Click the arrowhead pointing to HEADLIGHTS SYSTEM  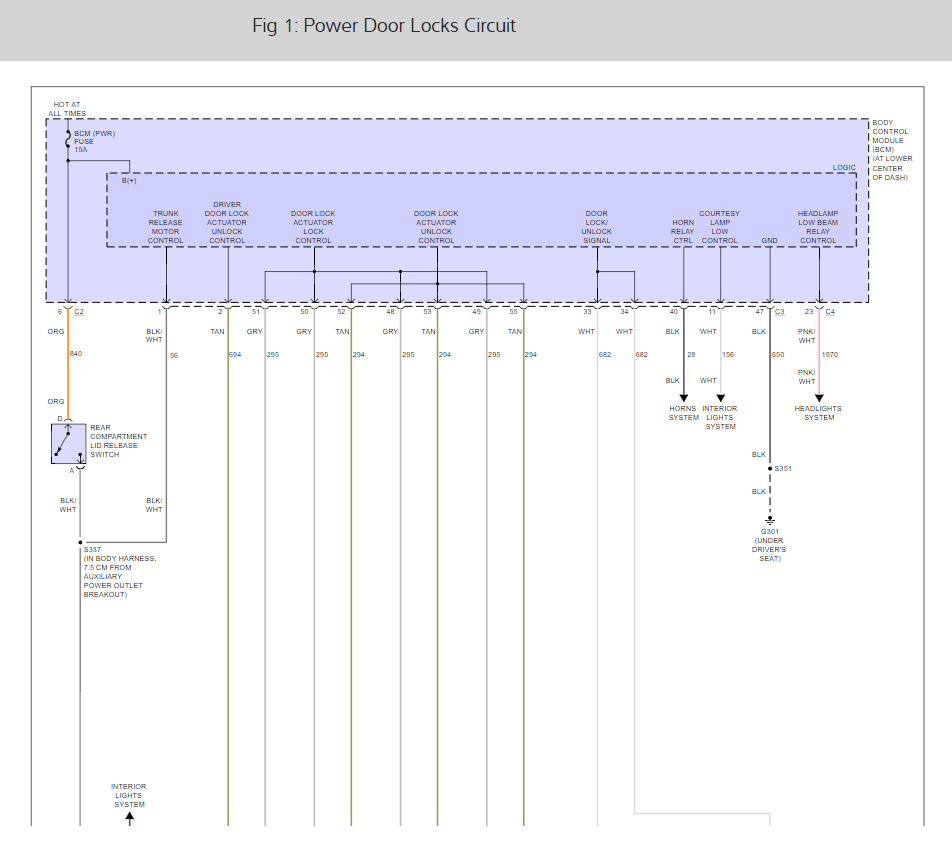point(819,398)
